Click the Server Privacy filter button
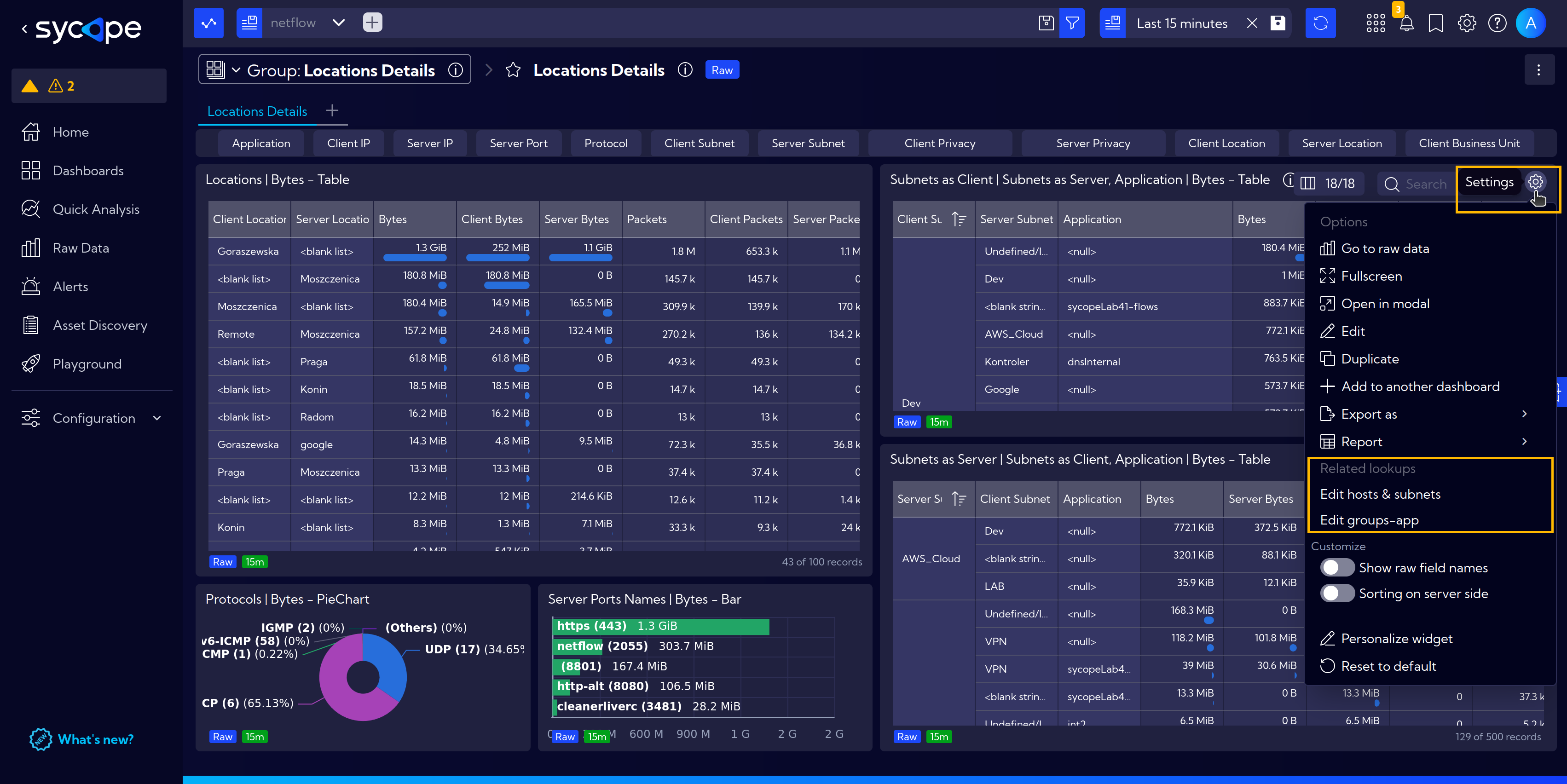The image size is (1567, 784). [x=1093, y=144]
